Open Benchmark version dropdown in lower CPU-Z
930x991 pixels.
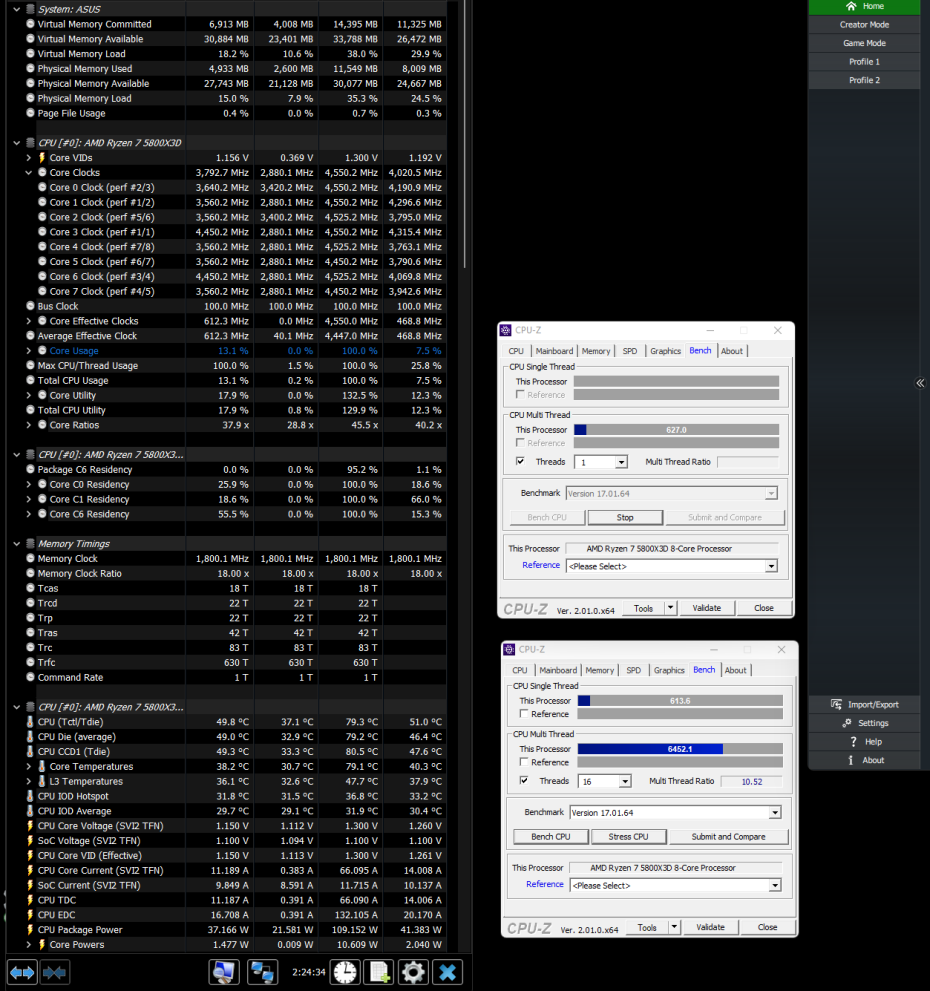coord(774,813)
